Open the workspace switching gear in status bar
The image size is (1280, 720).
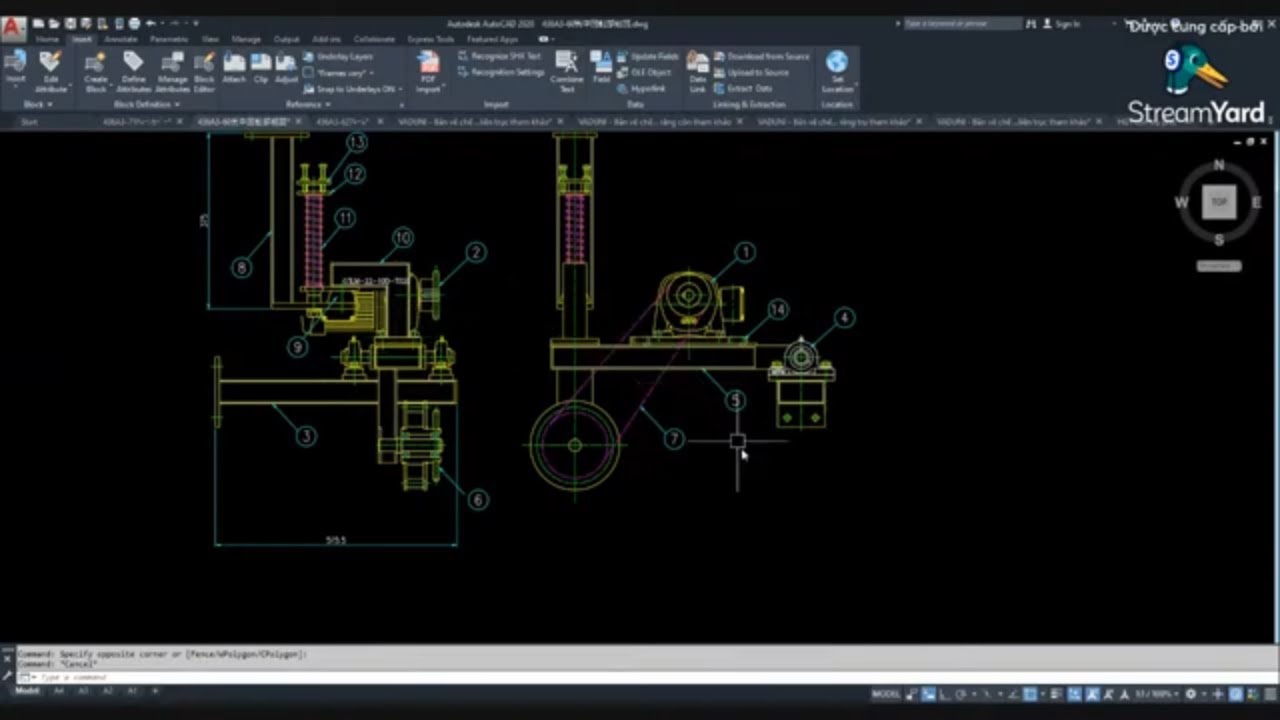pyautogui.click(x=1191, y=694)
